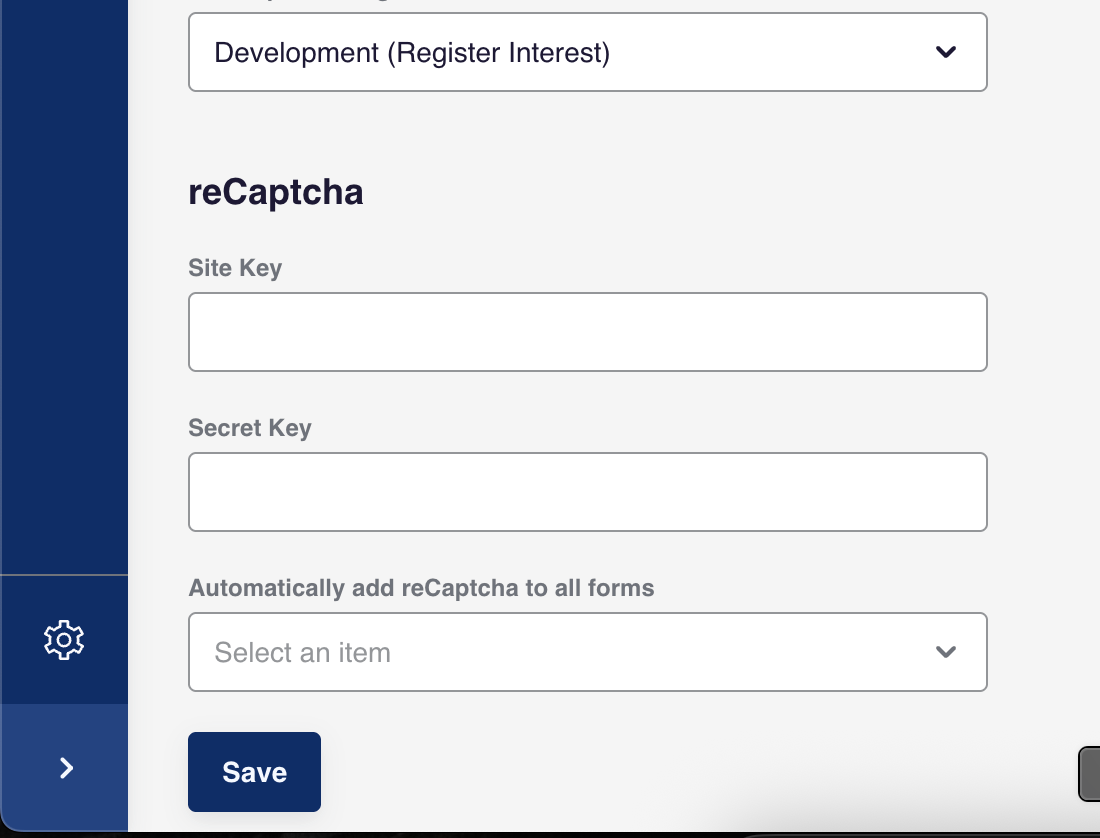Viewport: 1100px width, 838px height.
Task: Click empty dark blue sidebar area
Action: click(x=64, y=300)
